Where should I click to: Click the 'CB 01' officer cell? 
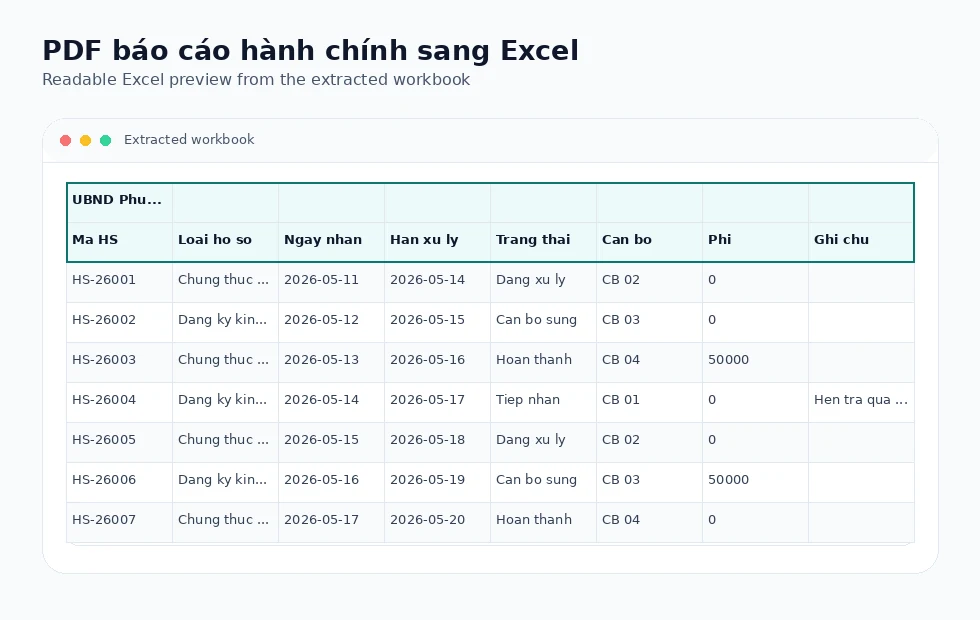(x=649, y=402)
